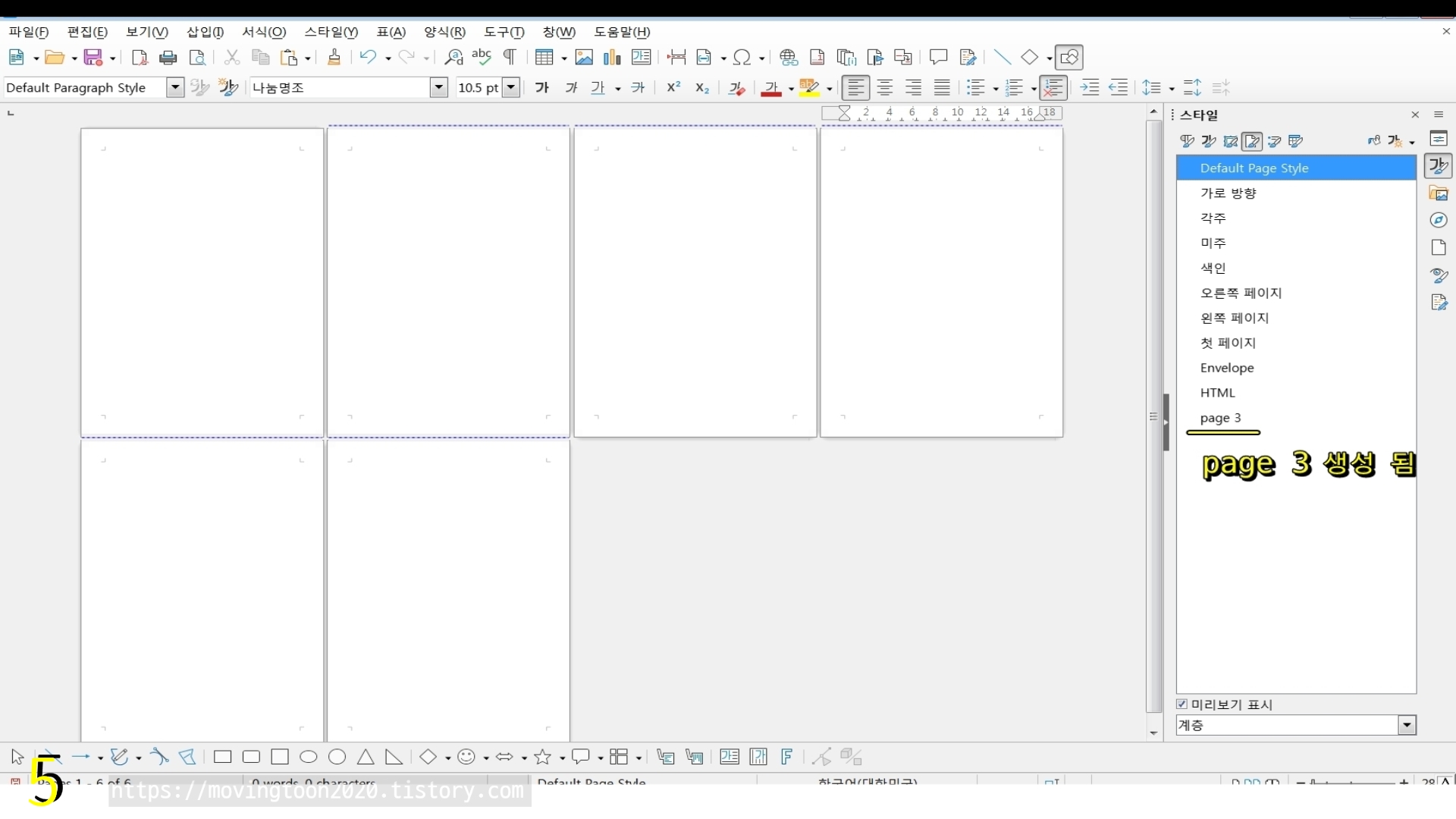Screen dimensions: 1456x819
Task: Open Gallery icon in sidebar deck
Action: click(1439, 193)
